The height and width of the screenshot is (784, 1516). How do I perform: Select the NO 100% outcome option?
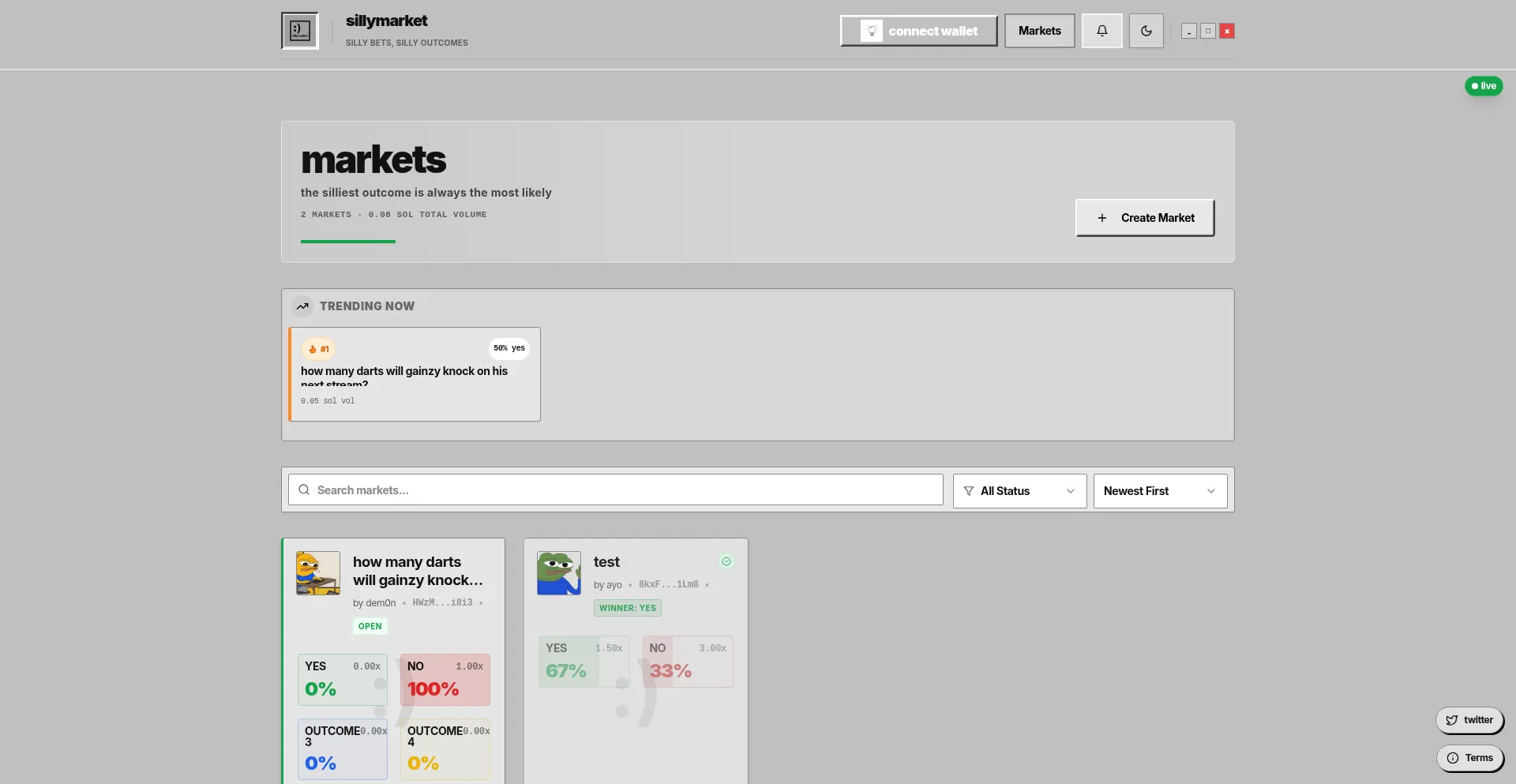[x=445, y=679]
